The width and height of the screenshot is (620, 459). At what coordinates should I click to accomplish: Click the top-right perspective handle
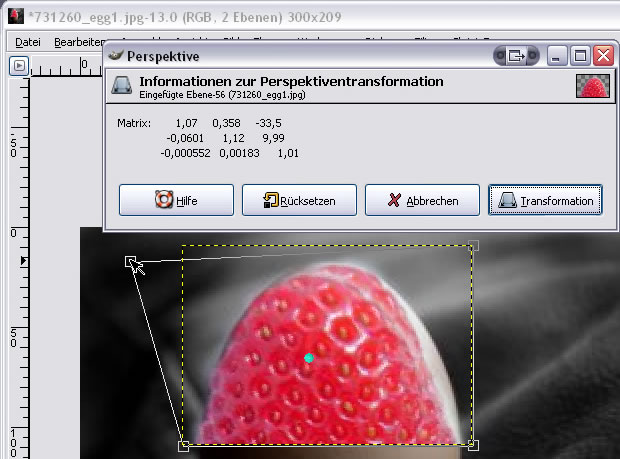[x=473, y=245]
